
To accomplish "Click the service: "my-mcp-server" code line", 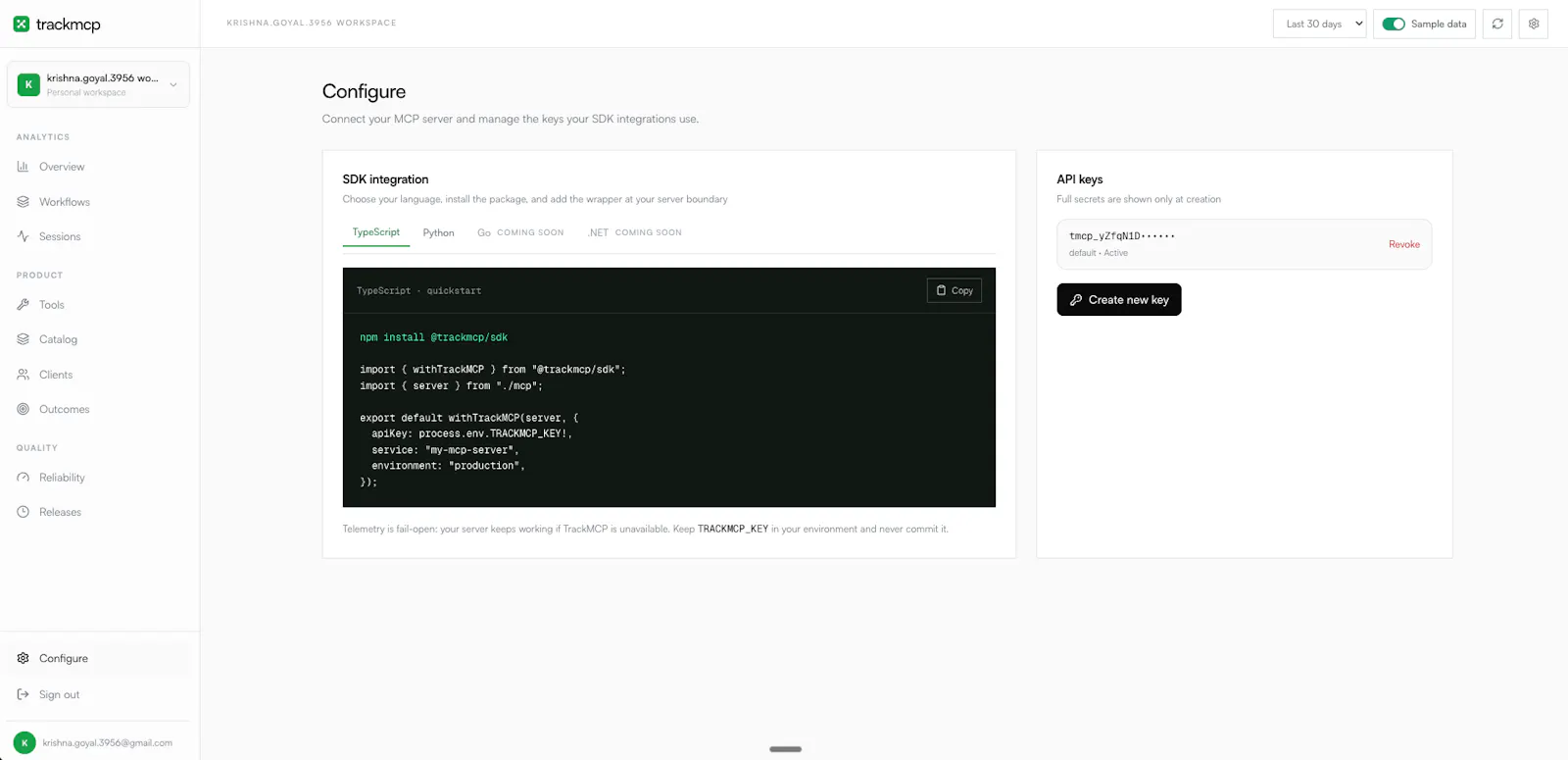I will click(446, 450).
